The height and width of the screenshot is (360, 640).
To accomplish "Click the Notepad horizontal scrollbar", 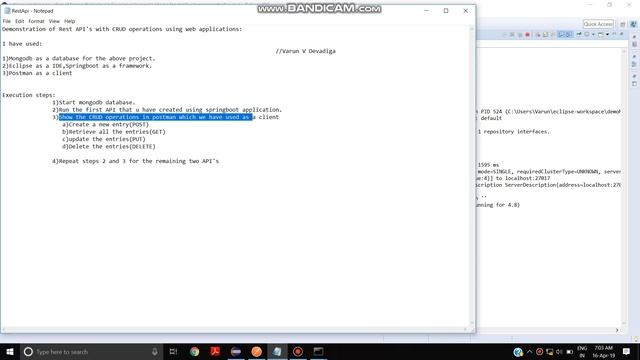I will click(235, 329).
